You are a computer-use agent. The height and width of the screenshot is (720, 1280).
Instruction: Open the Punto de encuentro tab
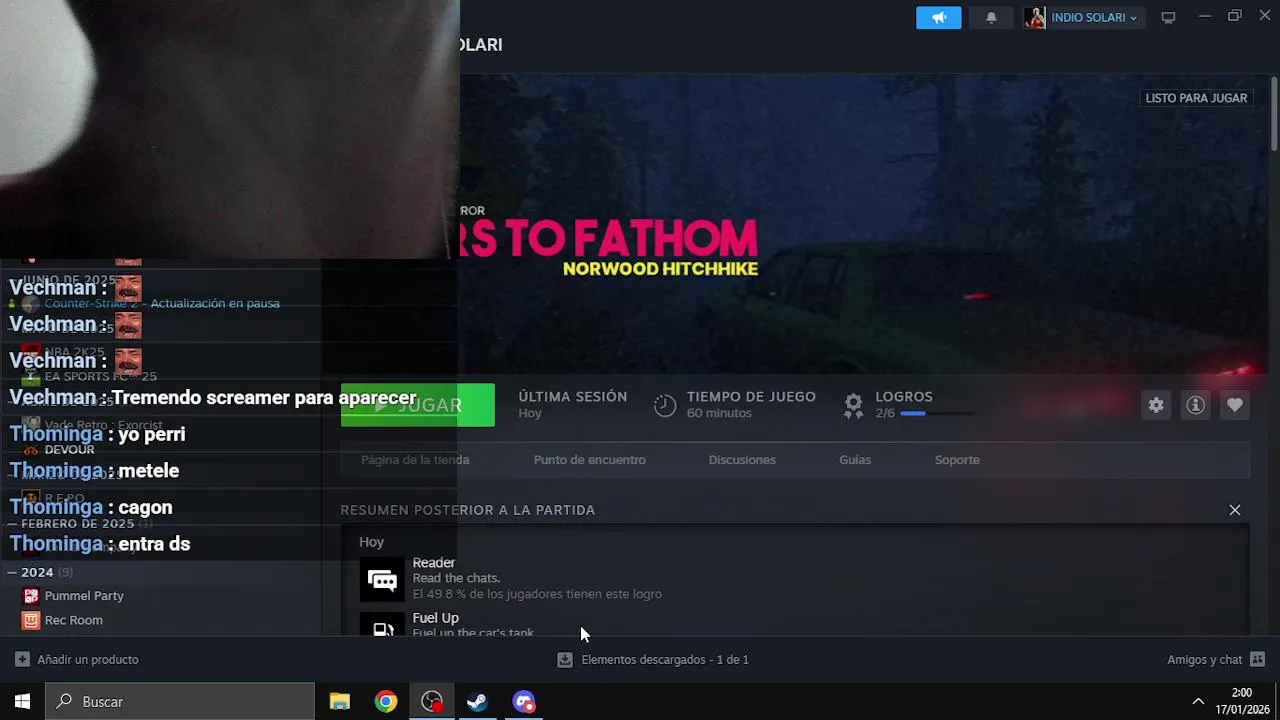point(589,460)
